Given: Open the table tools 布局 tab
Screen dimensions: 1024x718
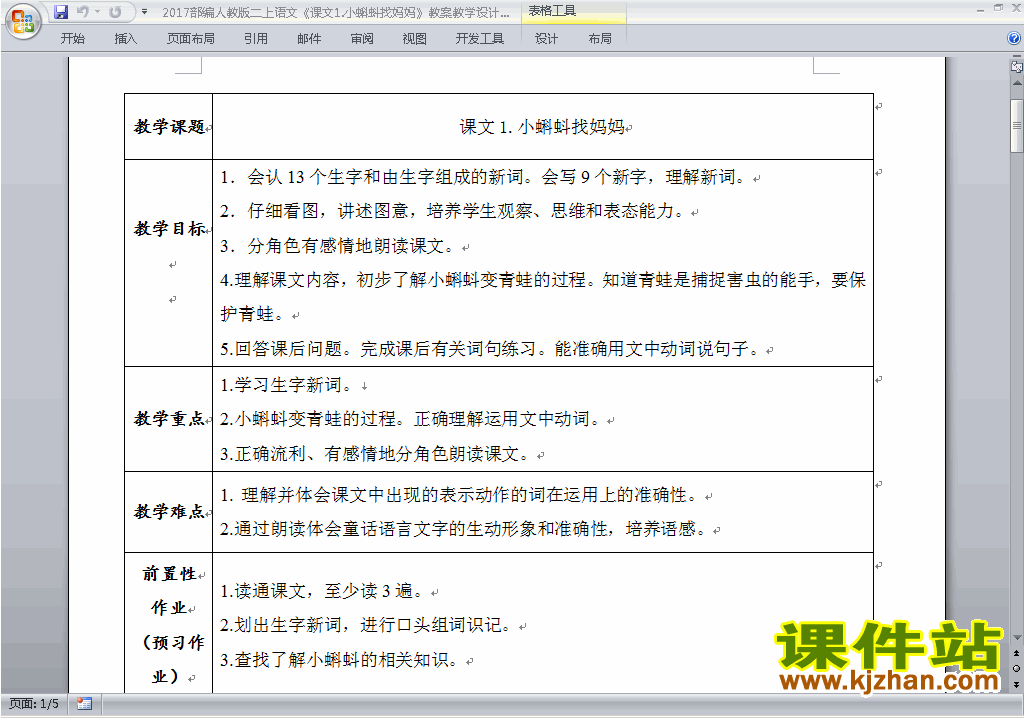Looking at the screenshot, I should [600, 39].
